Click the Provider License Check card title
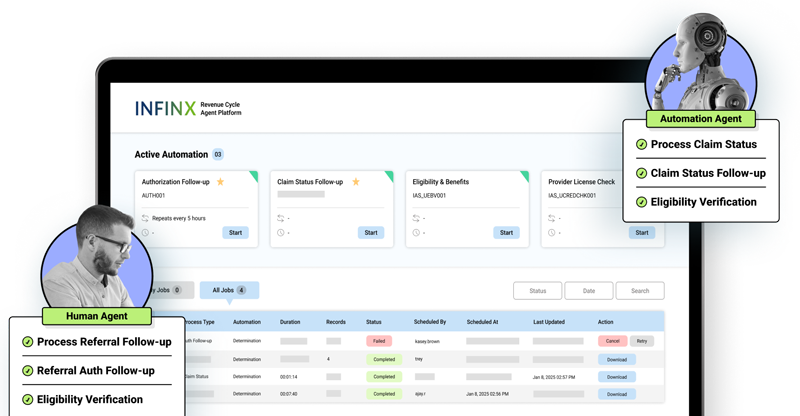800x416 pixels. click(582, 182)
